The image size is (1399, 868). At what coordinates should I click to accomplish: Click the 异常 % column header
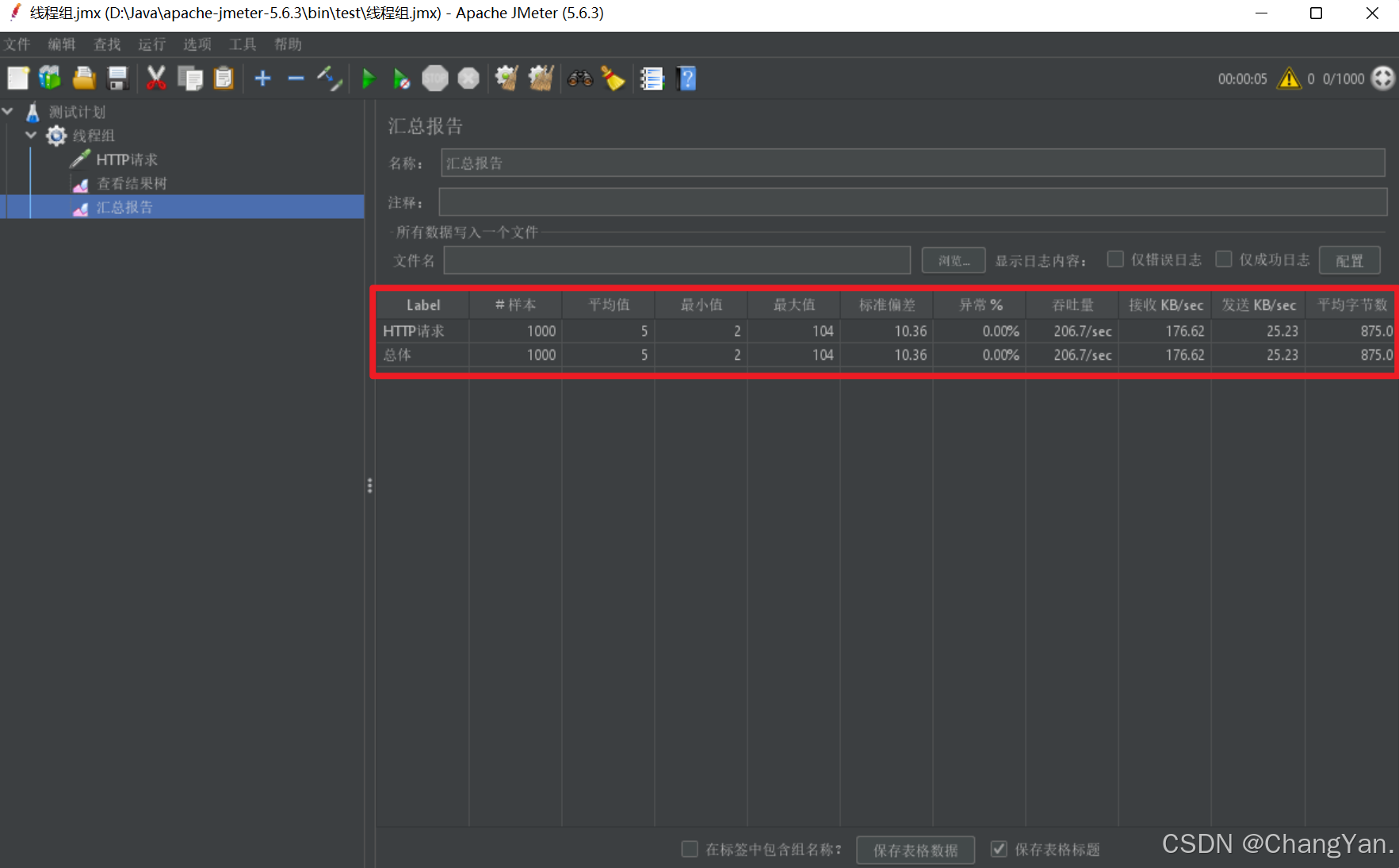(x=980, y=304)
